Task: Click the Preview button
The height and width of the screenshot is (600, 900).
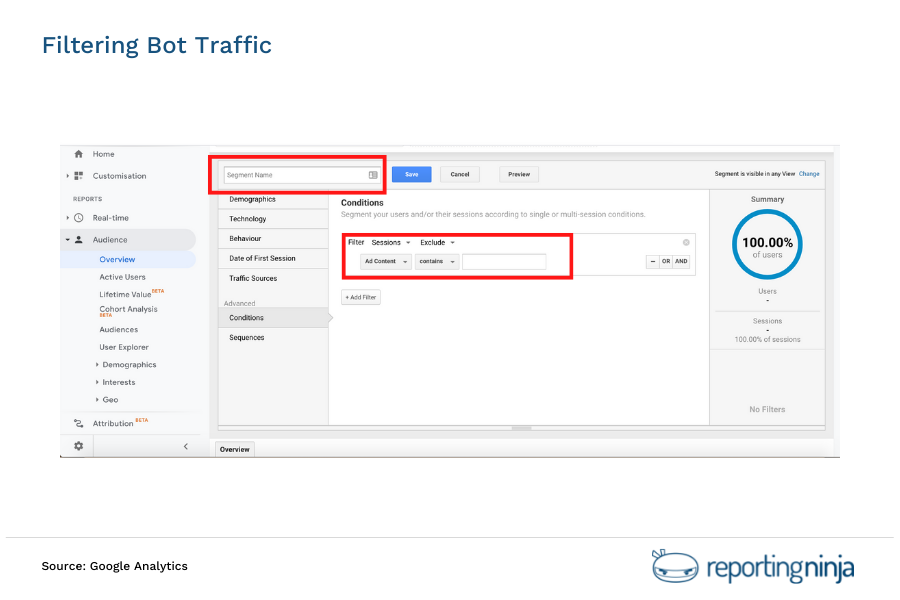Action: pos(519,174)
